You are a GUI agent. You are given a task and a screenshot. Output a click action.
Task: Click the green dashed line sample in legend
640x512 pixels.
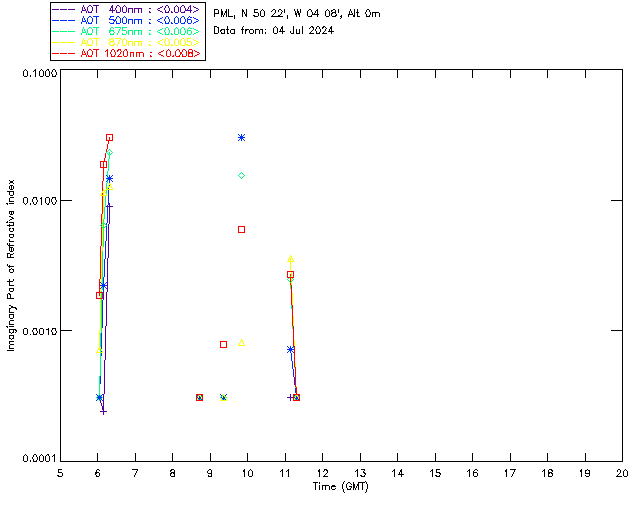coord(64,31)
